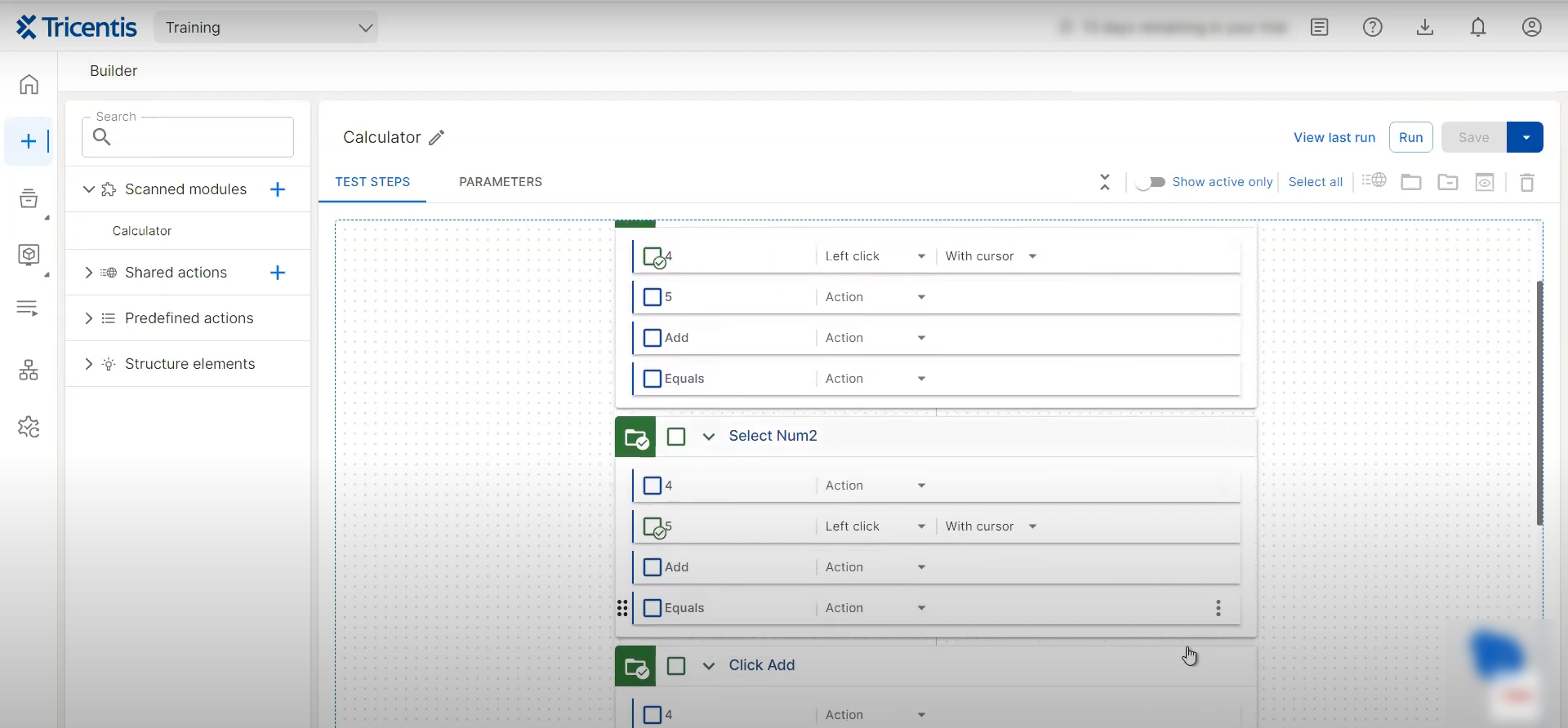Open With cursor dropdown in first block
This screenshot has width=1568, height=728.
tap(991, 256)
